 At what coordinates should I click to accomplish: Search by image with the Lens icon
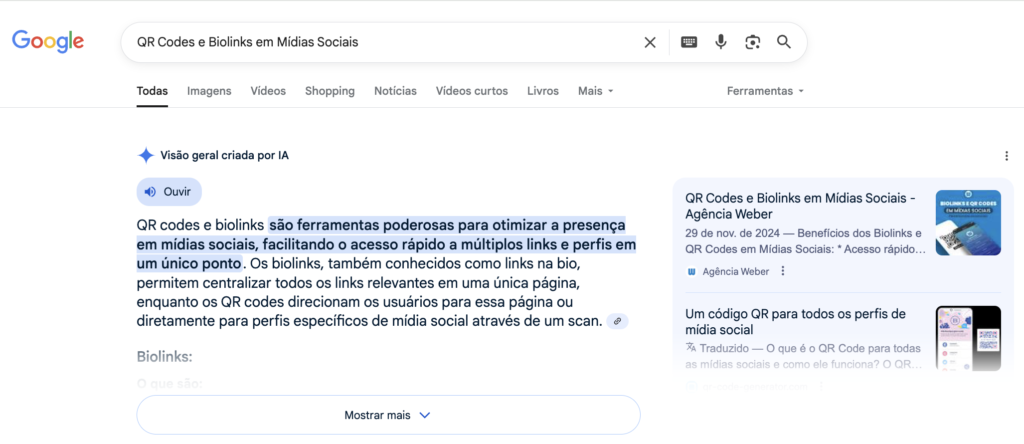pyautogui.click(x=752, y=42)
